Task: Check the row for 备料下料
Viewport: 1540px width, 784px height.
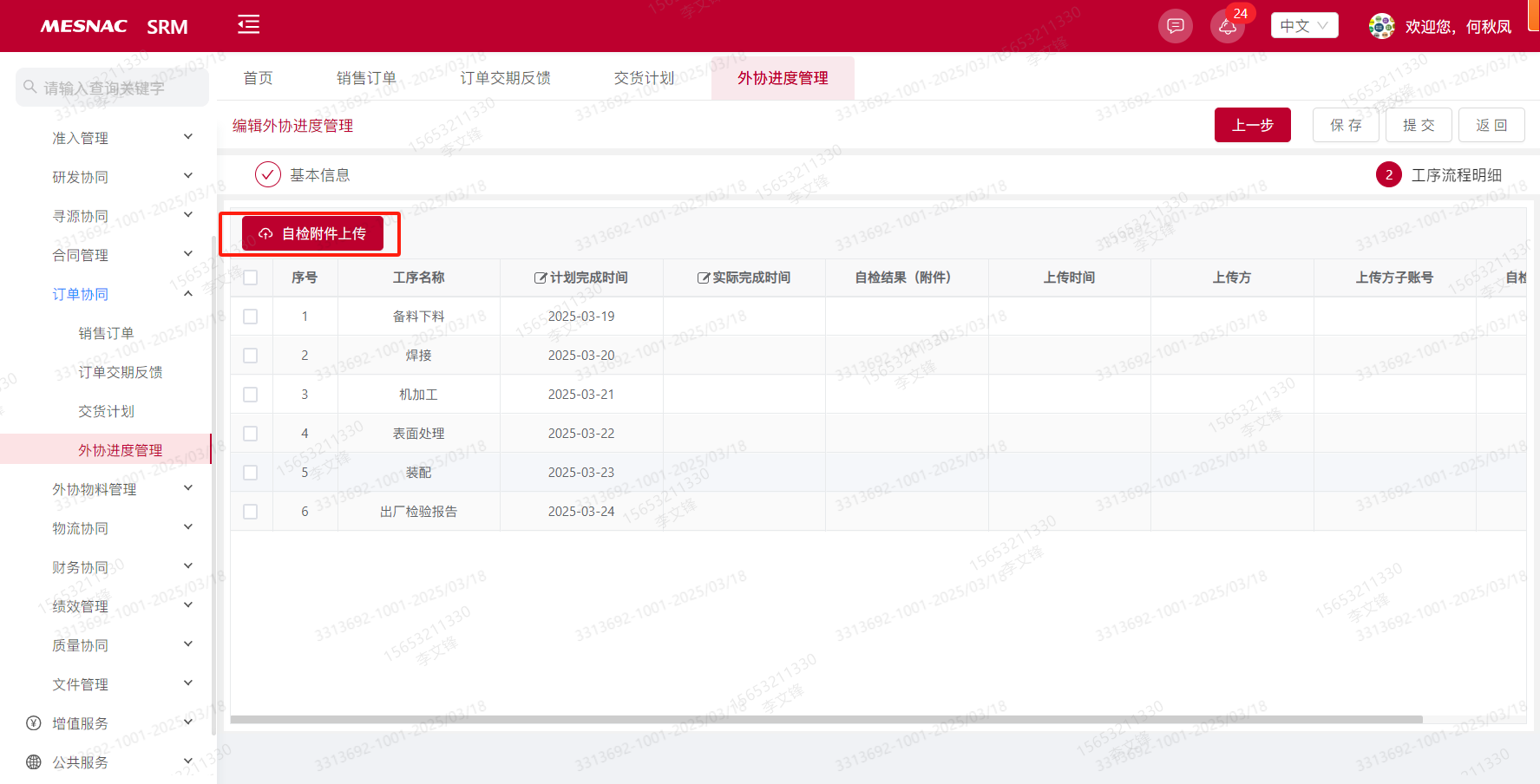Action: (x=251, y=317)
